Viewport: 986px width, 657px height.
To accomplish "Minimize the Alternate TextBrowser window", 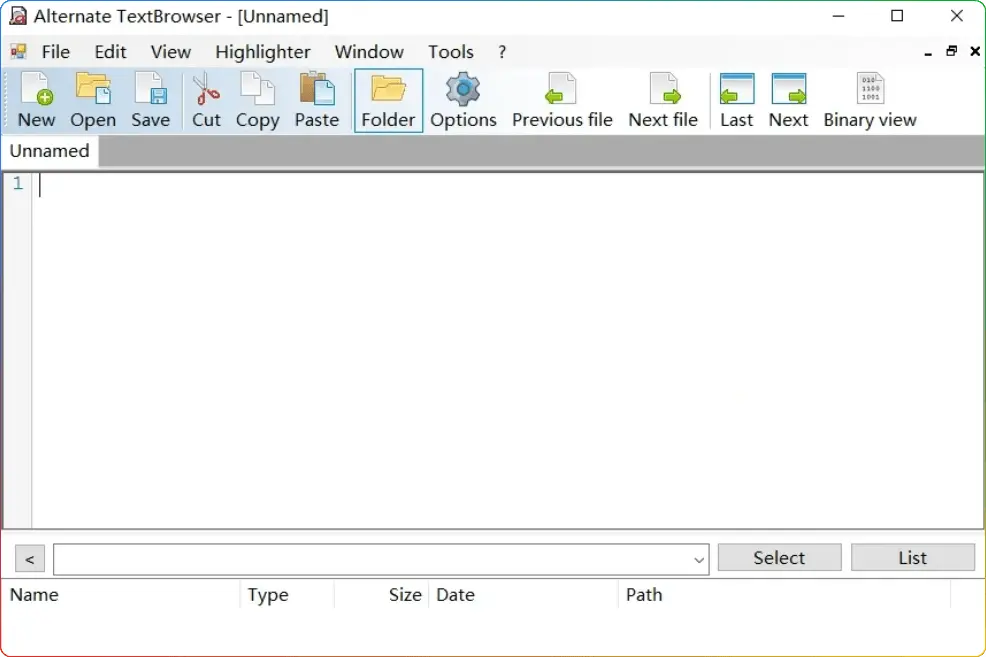I will (x=838, y=16).
